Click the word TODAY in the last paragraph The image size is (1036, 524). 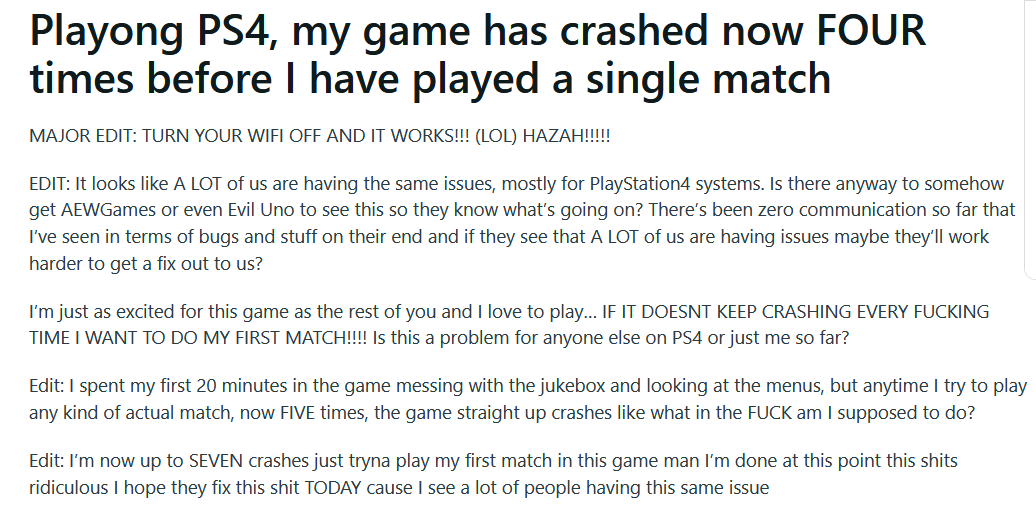pos(332,488)
